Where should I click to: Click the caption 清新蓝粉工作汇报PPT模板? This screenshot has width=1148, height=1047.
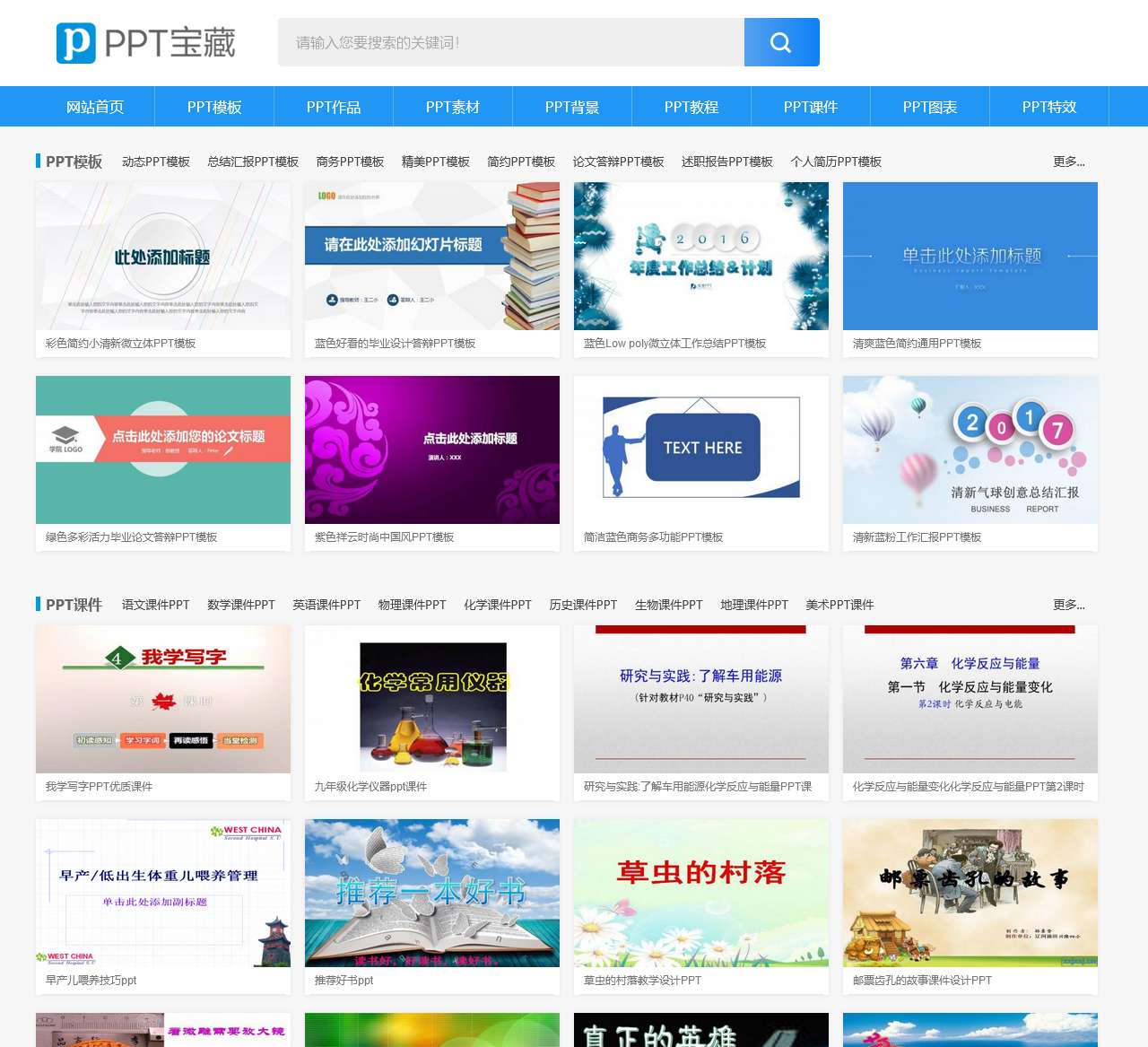coord(917,537)
